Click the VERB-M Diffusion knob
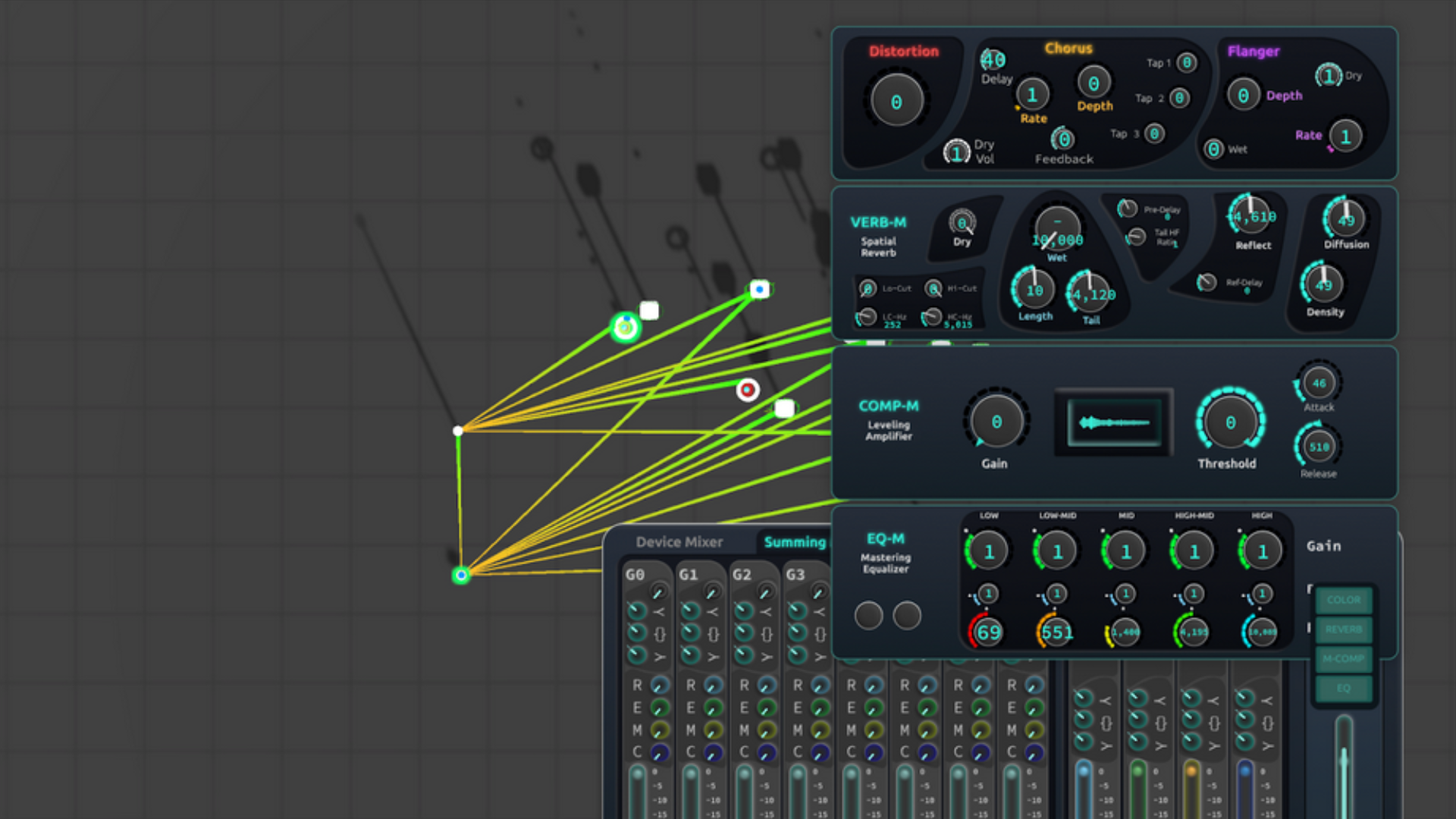The width and height of the screenshot is (1456, 819). (x=1346, y=219)
